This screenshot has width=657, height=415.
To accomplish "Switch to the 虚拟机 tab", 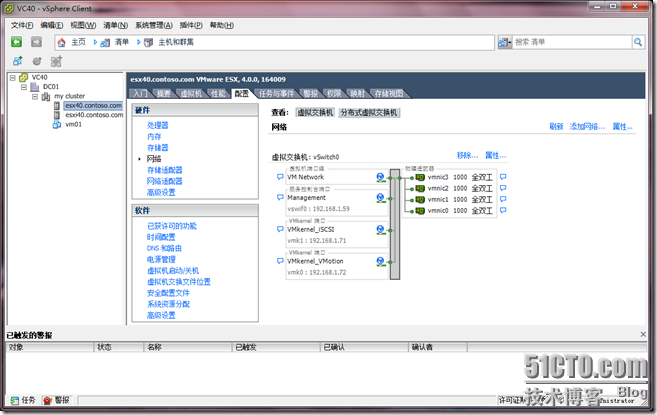I will [191, 93].
